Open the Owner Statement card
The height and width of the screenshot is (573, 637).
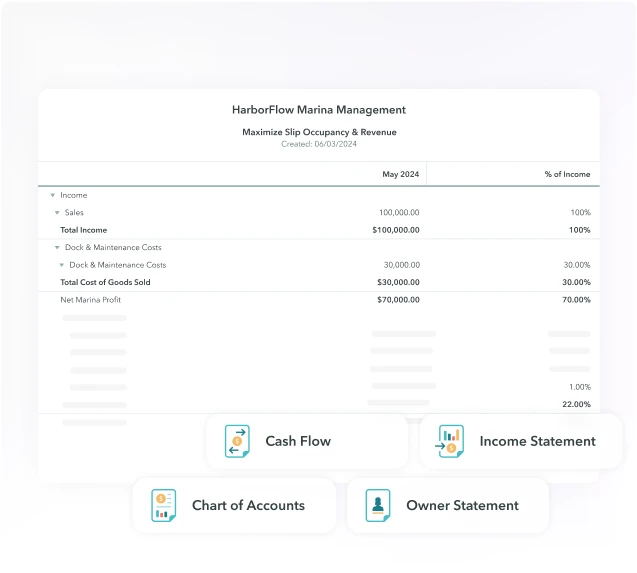(448, 505)
